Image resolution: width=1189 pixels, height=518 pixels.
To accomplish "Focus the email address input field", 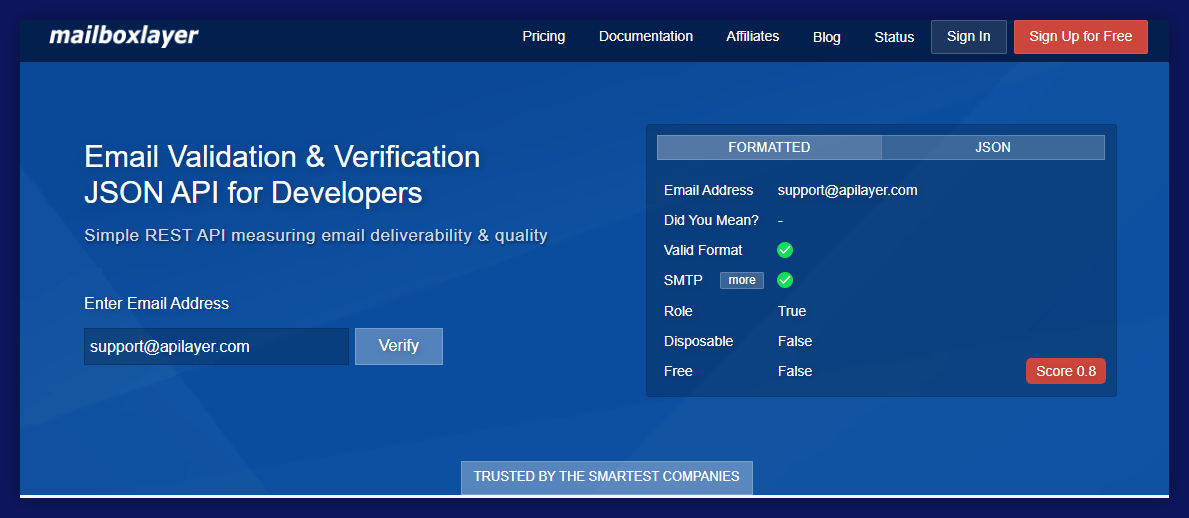I will (216, 347).
